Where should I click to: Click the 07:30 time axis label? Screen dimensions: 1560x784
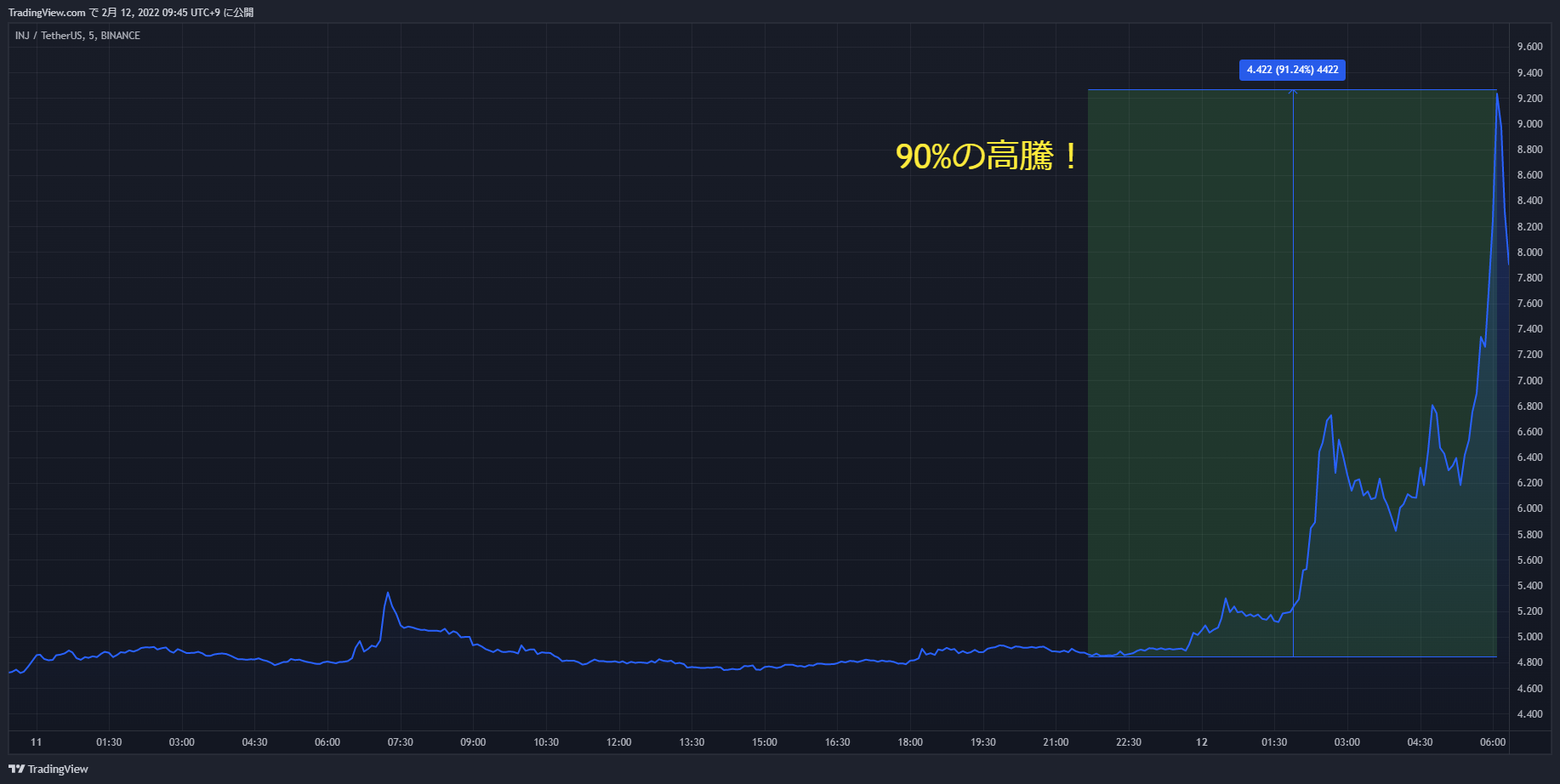click(x=401, y=742)
